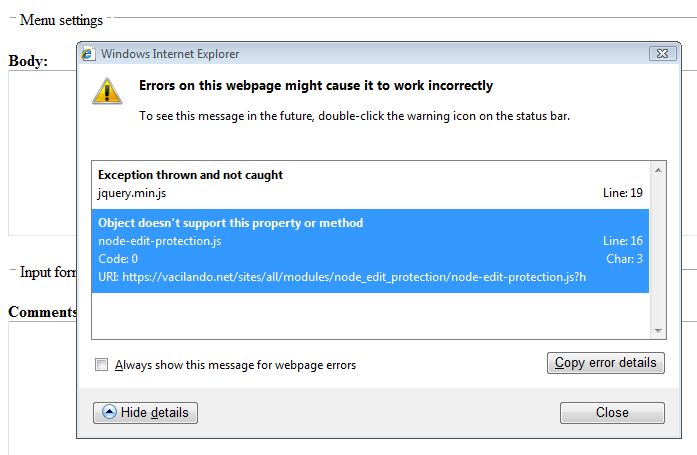Click Copy error details button
Viewport: 697px width, 455px height.
(606, 363)
